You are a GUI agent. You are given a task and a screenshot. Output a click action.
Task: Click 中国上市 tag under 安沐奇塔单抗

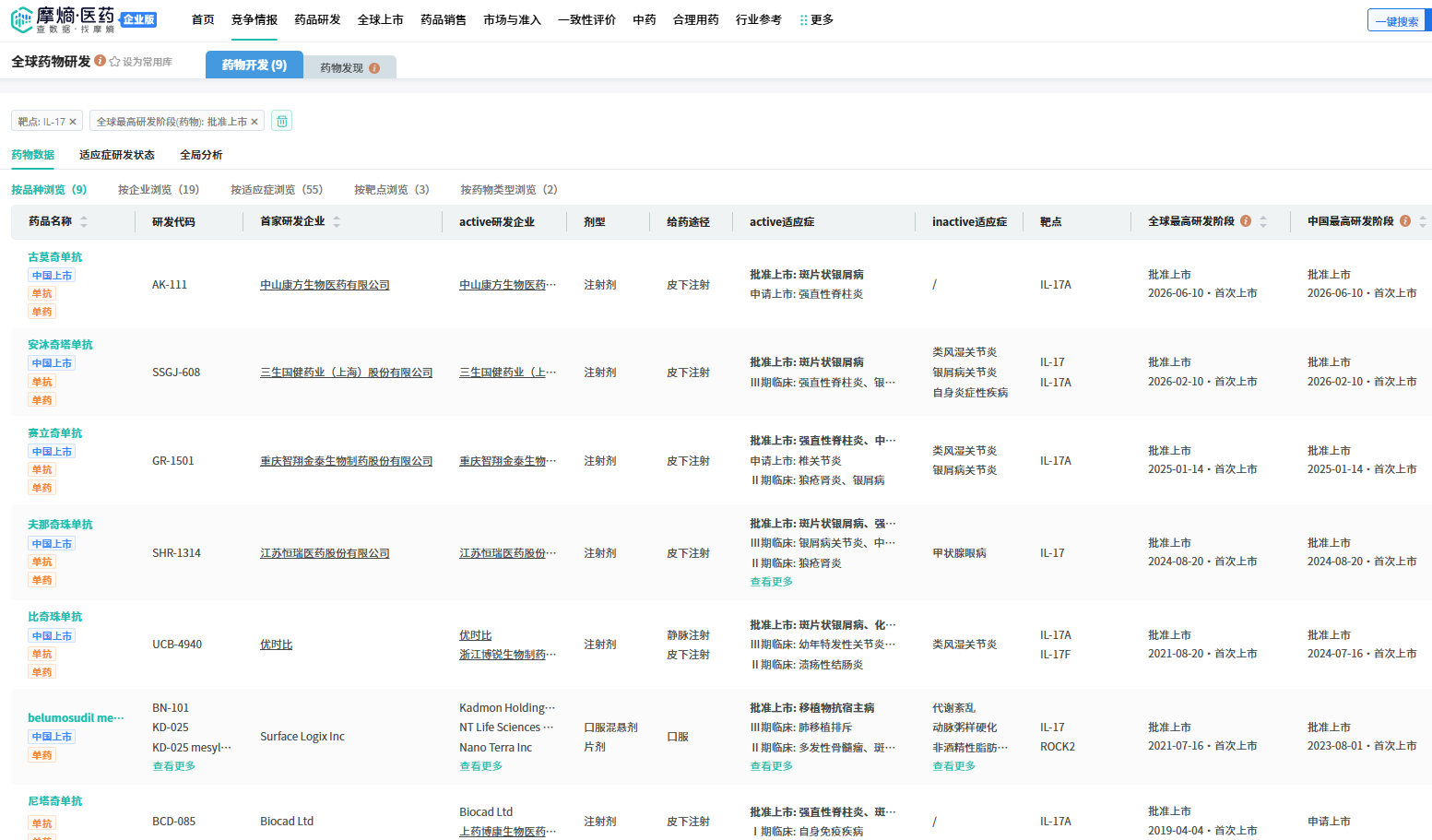(52, 363)
